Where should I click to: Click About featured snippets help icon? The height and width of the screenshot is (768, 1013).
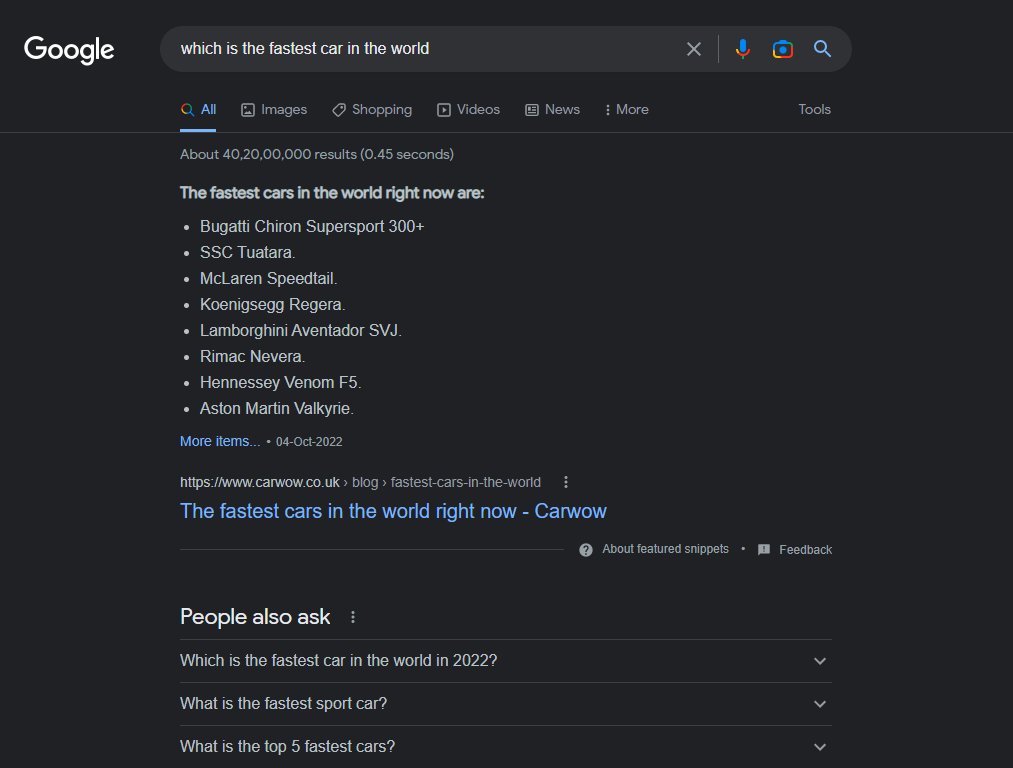pos(586,549)
